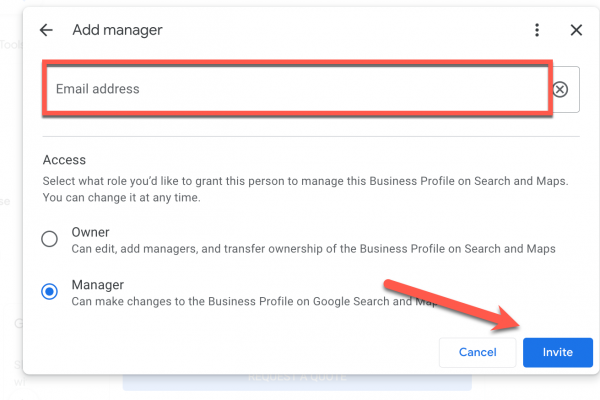Select the Owner radio button
Viewport: 600px width, 400px height.
point(49,239)
